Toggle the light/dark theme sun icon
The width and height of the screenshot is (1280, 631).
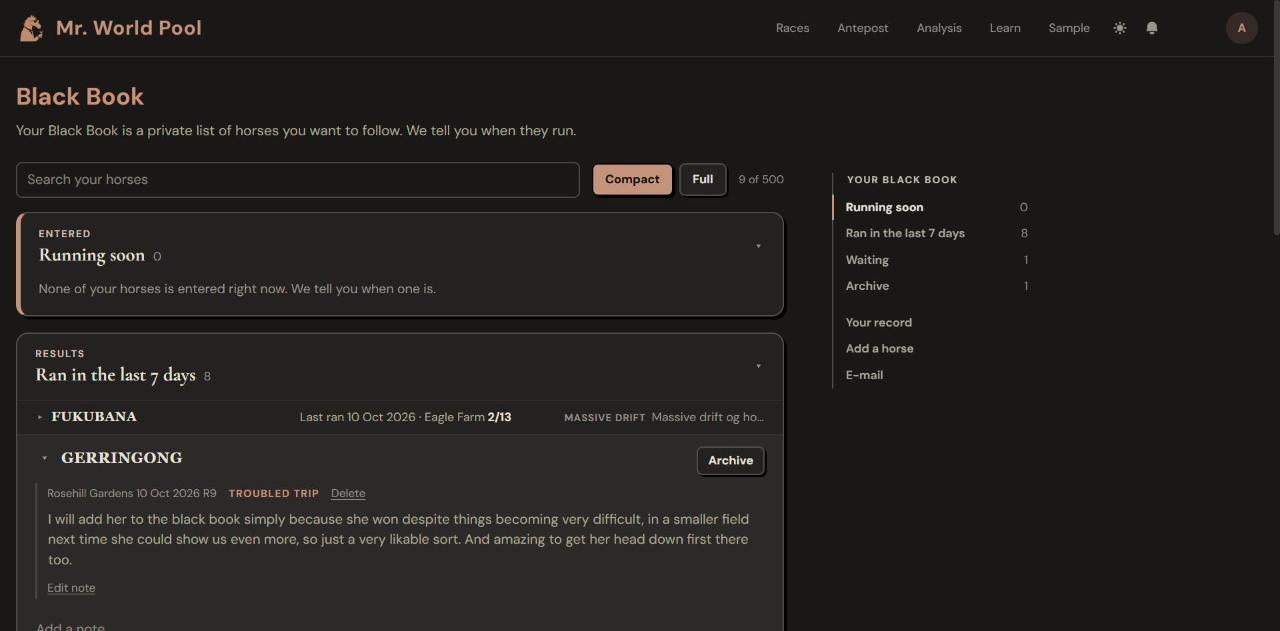pyautogui.click(x=1120, y=28)
